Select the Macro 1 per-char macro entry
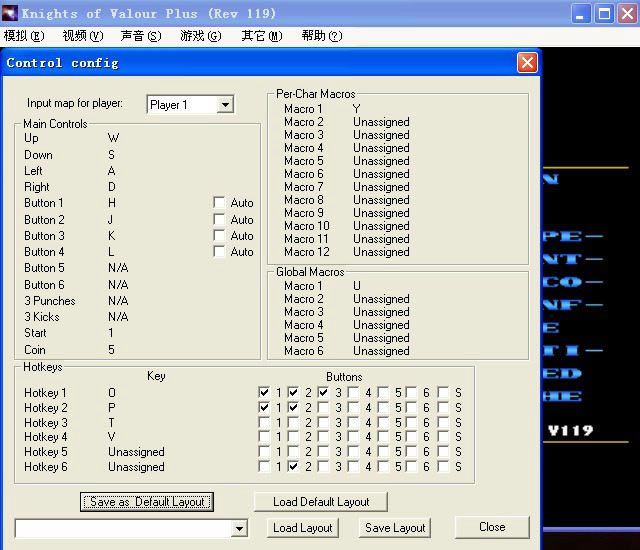The height and width of the screenshot is (550, 640). point(303,109)
